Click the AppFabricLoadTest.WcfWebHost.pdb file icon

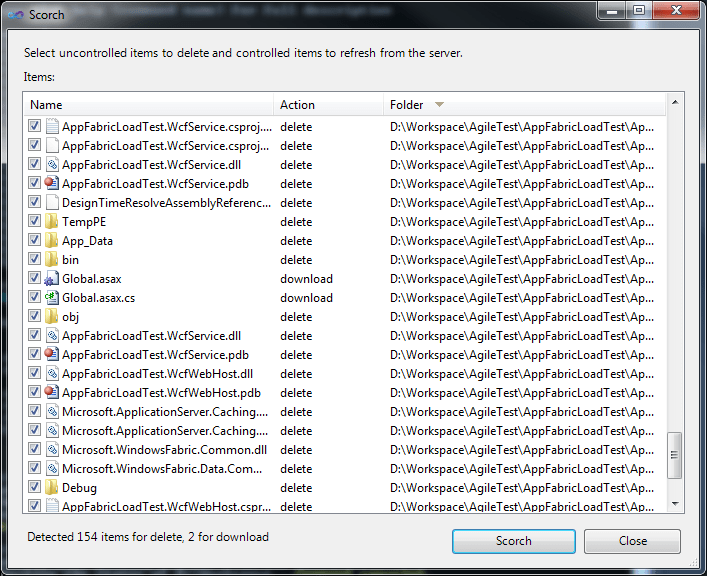(52, 393)
